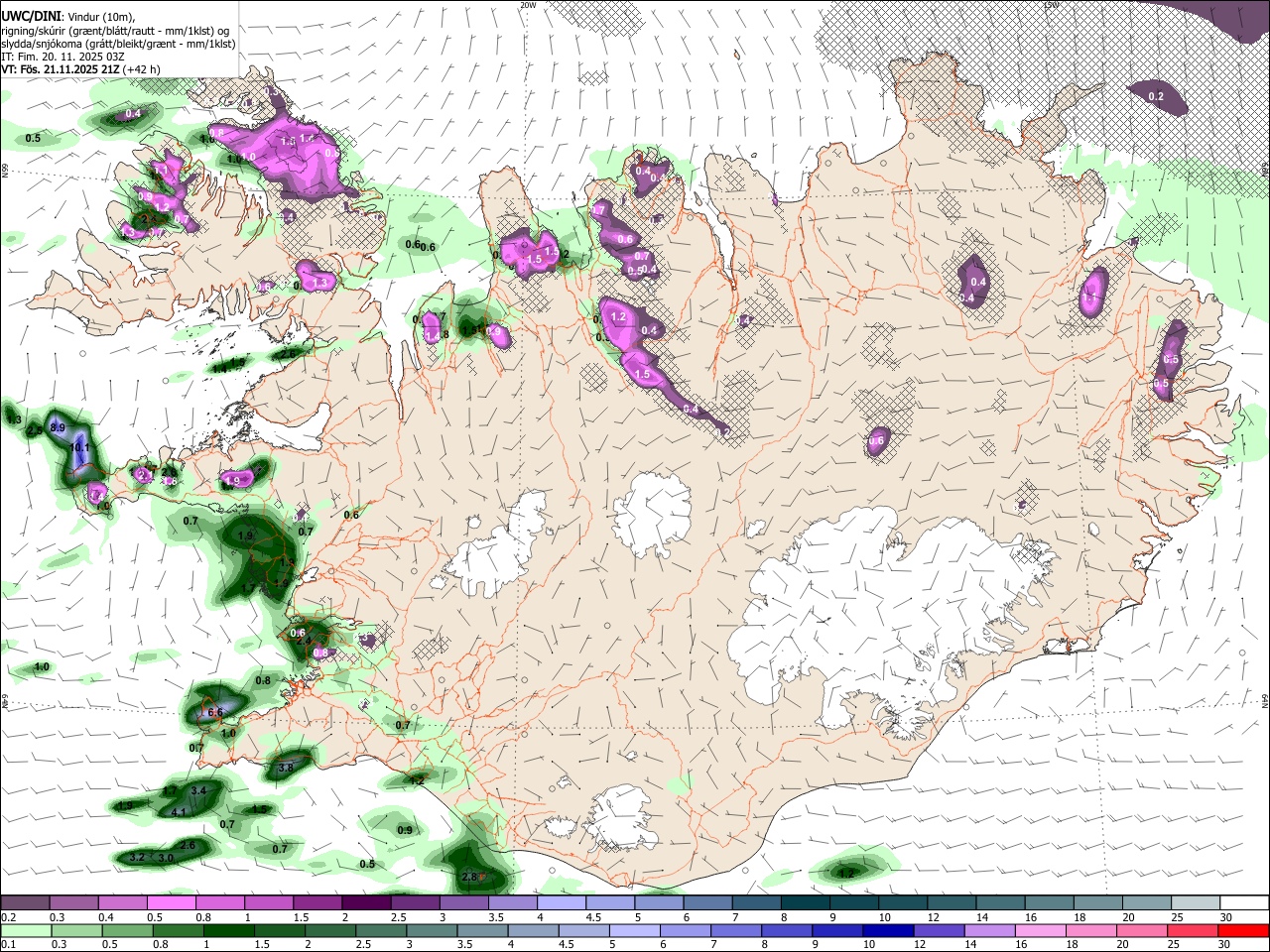Pick the palest green 0.1 rain scale swatch
The width and height of the screenshot is (1270, 952).
coord(25,929)
